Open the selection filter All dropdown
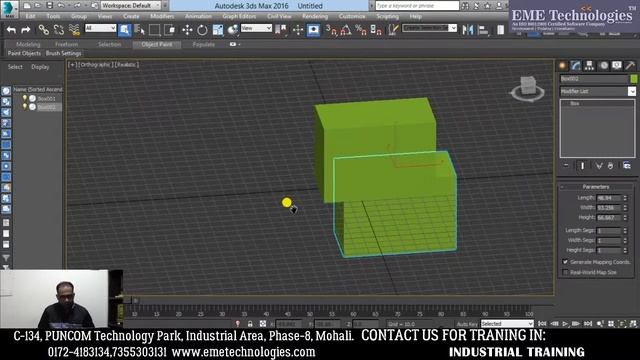The height and width of the screenshot is (360, 640). pos(100,28)
